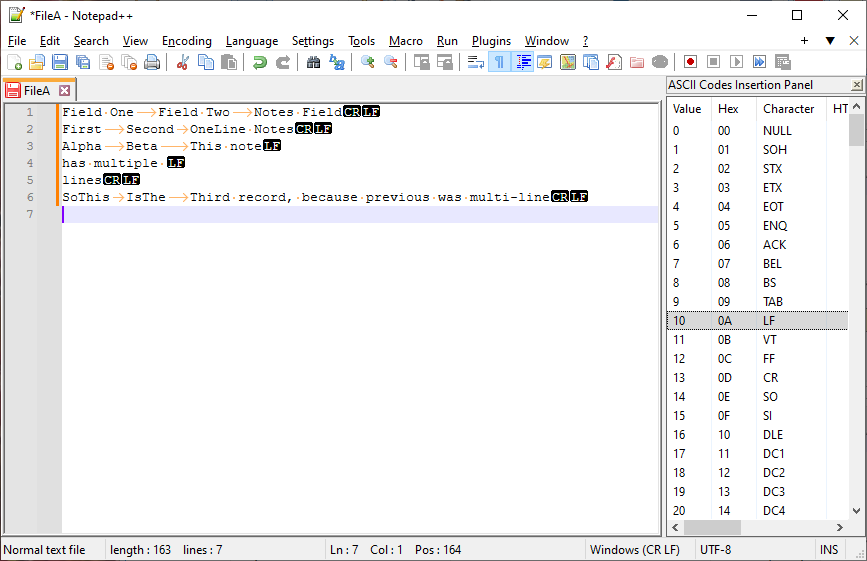Viewport: 867px width, 561px height.
Task: Open the Plugins menu
Action: (x=491, y=41)
